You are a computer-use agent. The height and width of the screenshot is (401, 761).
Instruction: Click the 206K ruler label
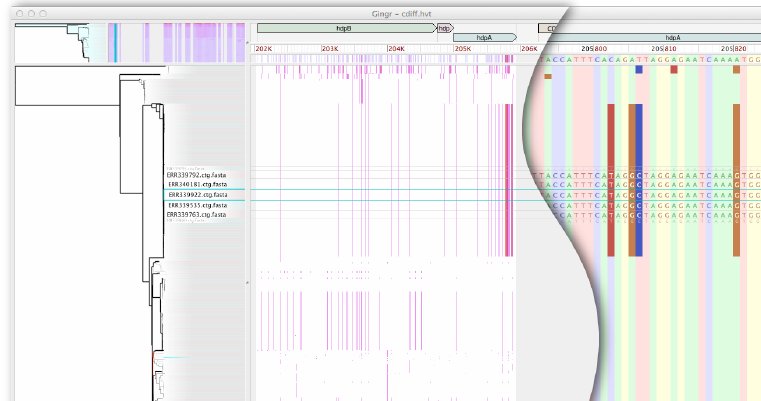[529, 49]
